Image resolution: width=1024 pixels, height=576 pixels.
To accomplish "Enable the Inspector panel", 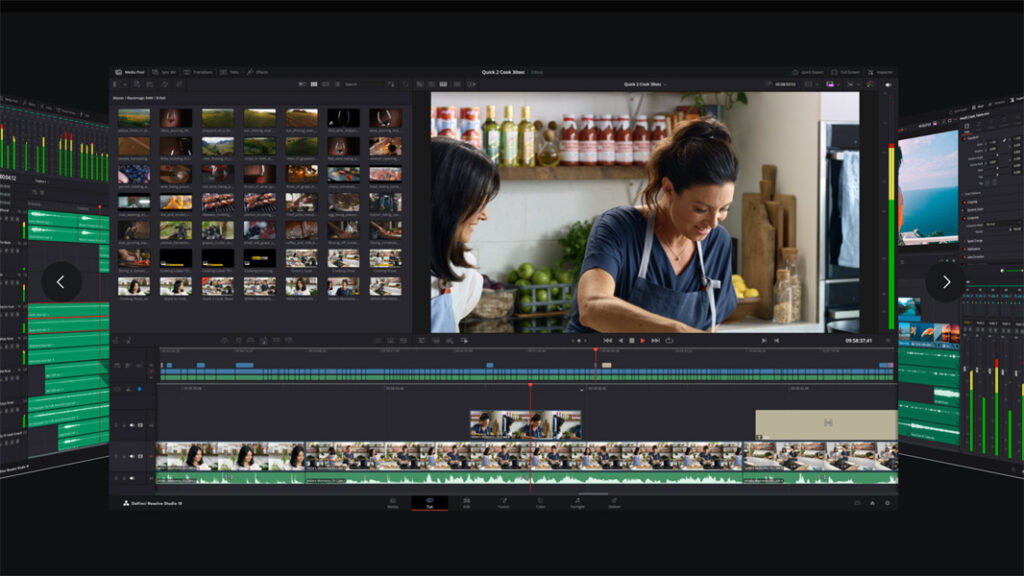I will coord(884,71).
